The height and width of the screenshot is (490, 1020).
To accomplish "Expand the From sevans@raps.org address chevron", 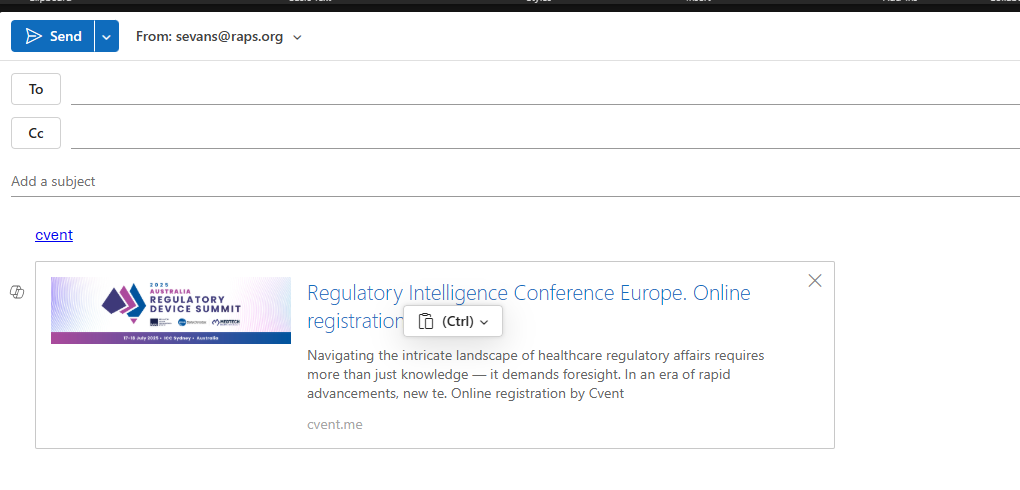I will click(x=297, y=37).
